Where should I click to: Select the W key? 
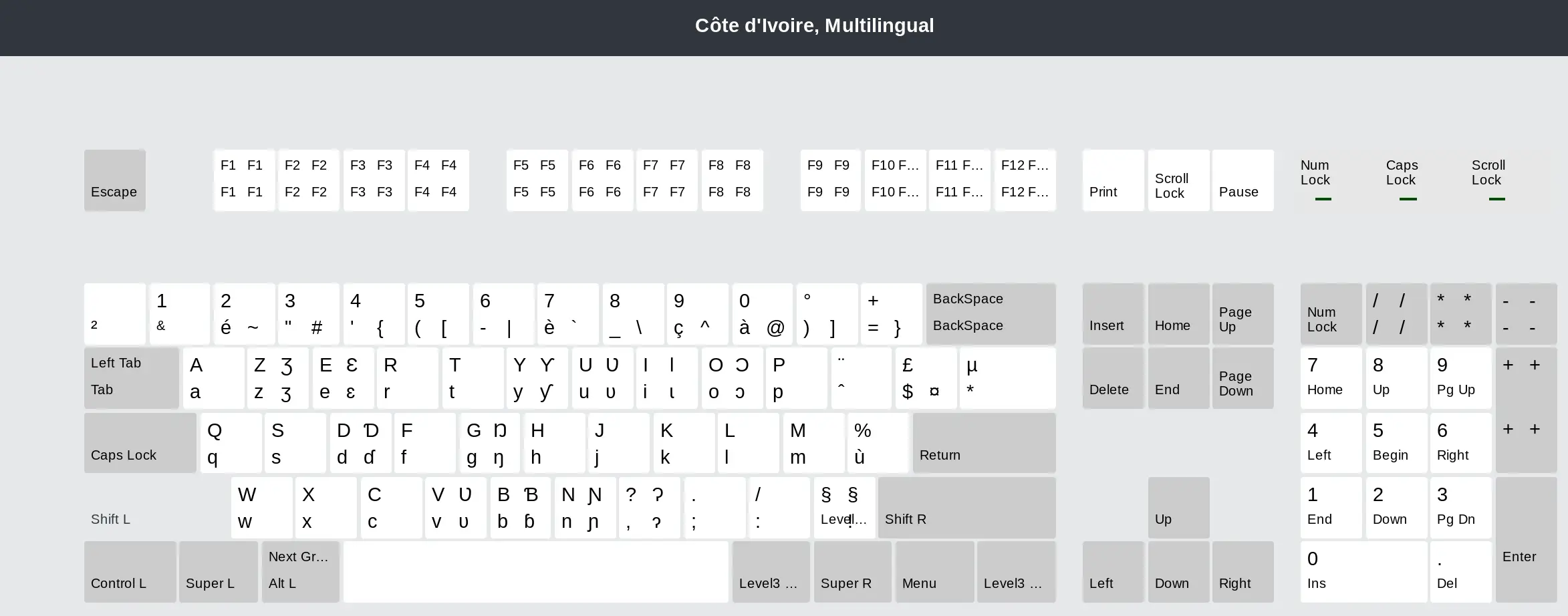click(x=262, y=508)
